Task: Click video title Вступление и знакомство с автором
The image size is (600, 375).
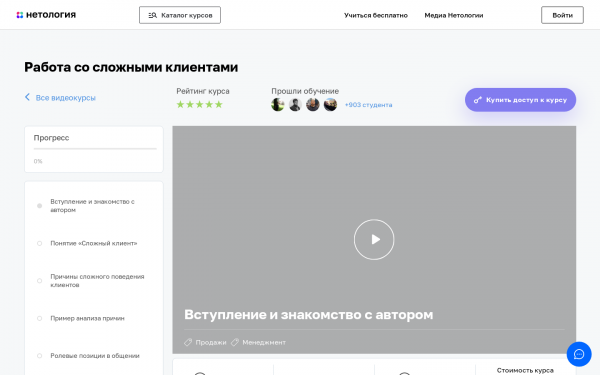Action: [308, 315]
